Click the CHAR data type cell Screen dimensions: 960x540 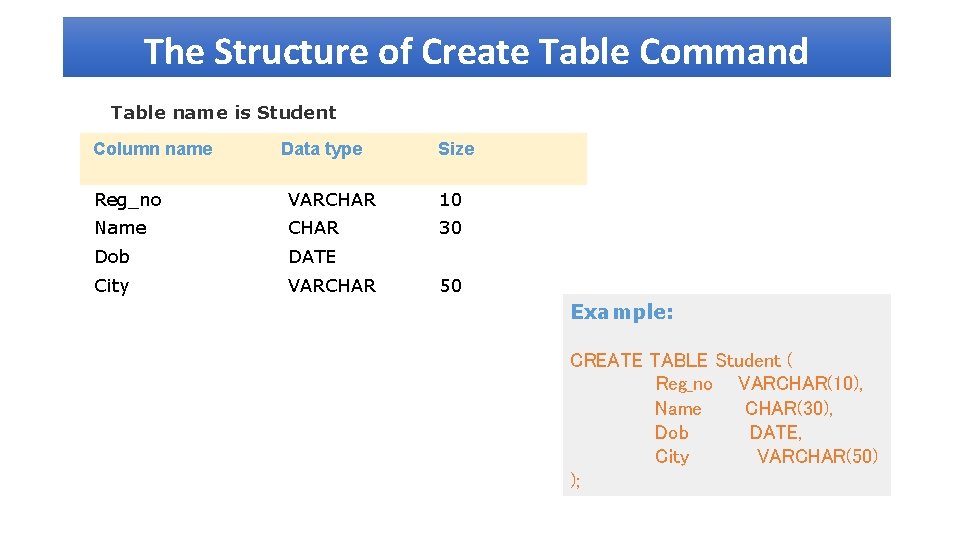click(313, 228)
